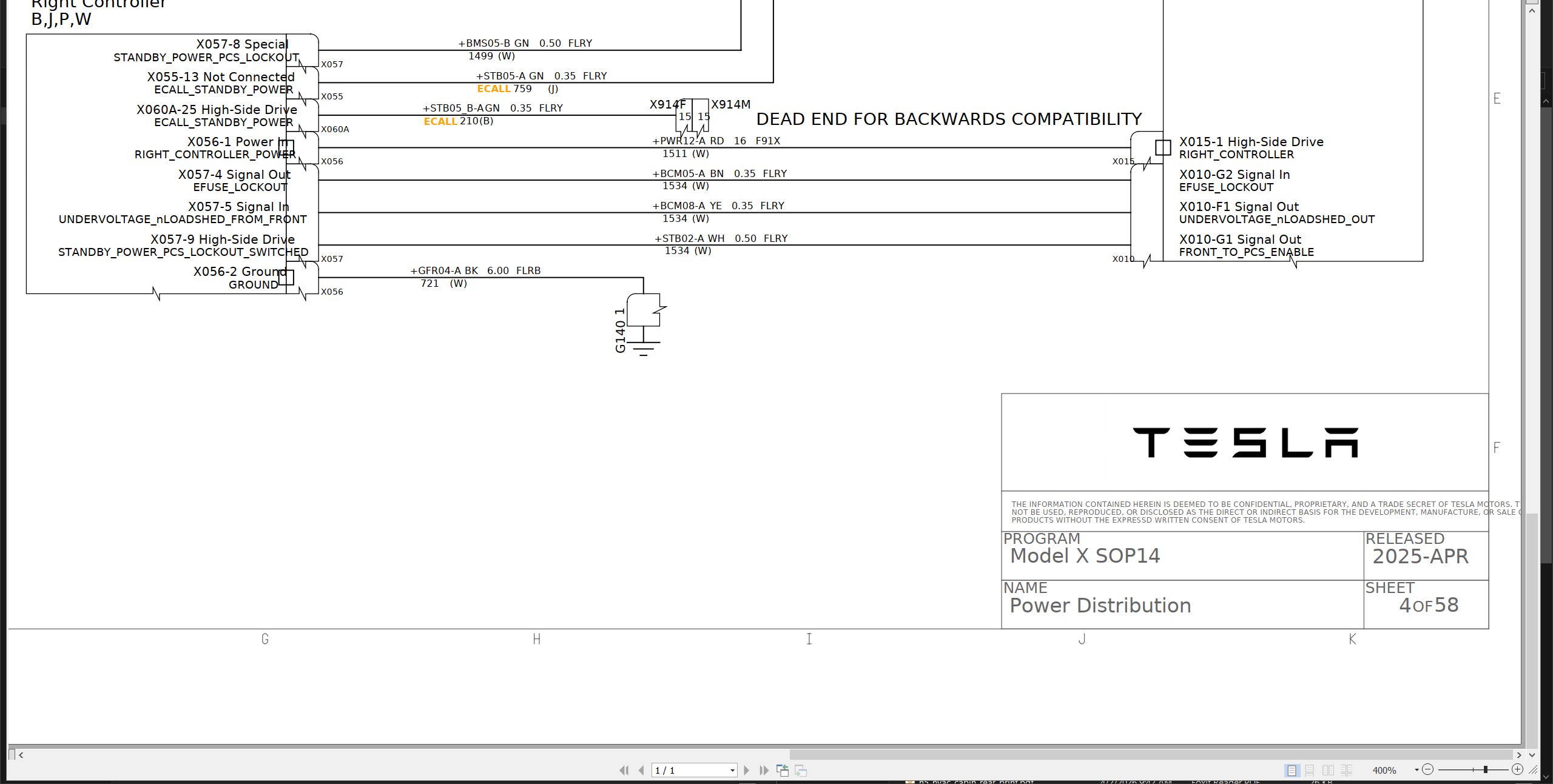Go to the first page
This screenshot has height=784, width=1553.
[624, 770]
